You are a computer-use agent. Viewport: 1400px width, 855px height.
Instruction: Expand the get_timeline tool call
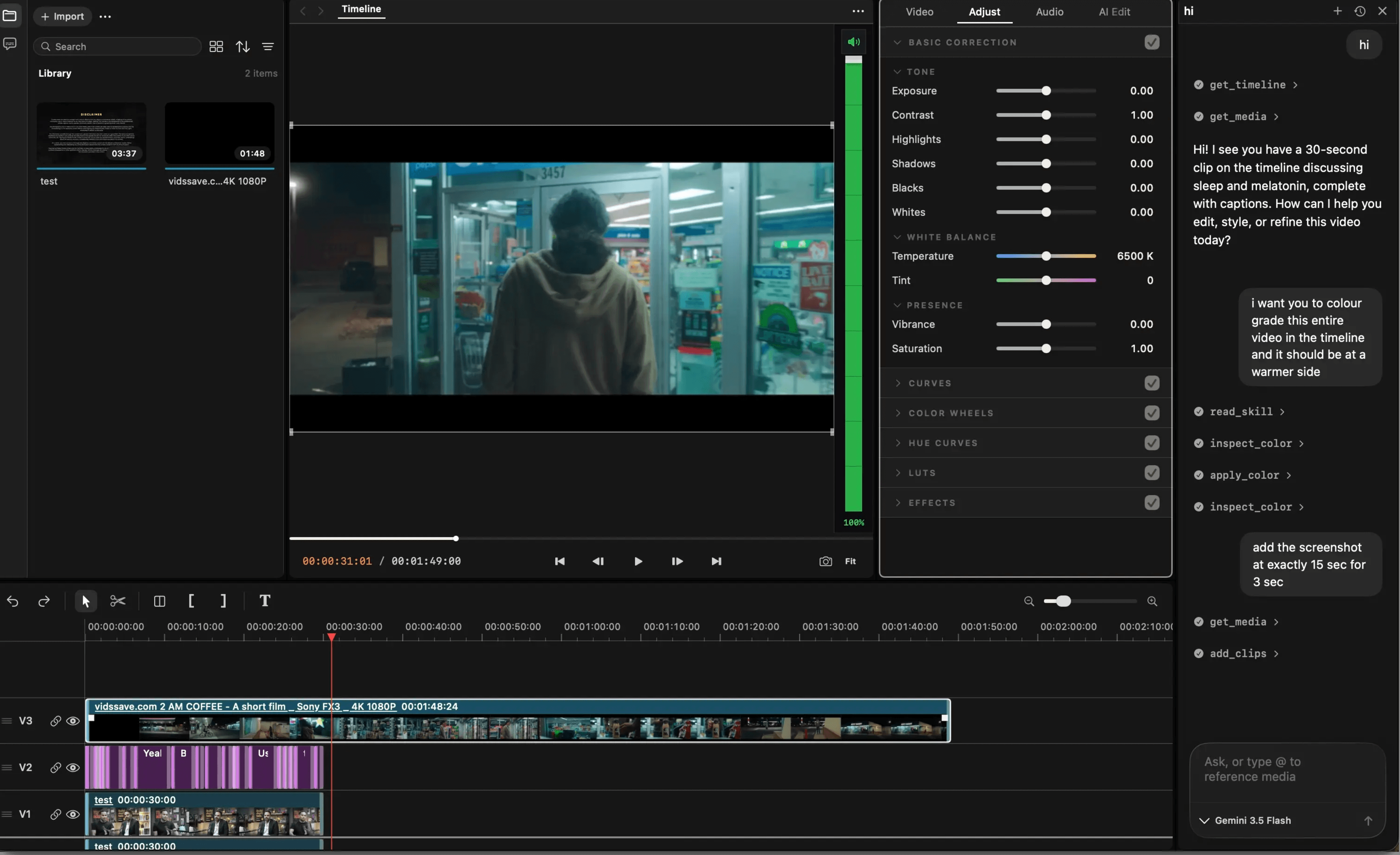click(x=1247, y=85)
